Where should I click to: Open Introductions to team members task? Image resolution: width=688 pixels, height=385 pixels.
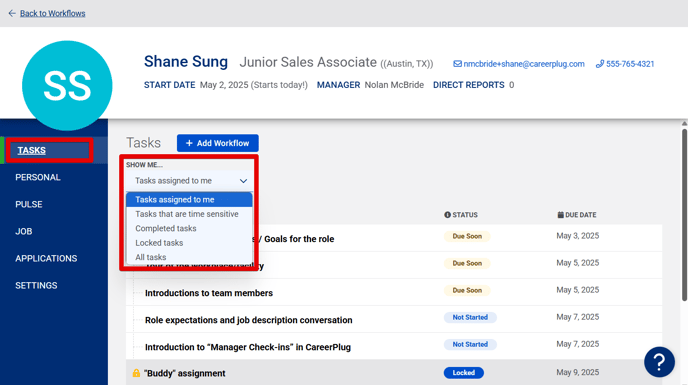pyautogui.click(x=209, y=293)
